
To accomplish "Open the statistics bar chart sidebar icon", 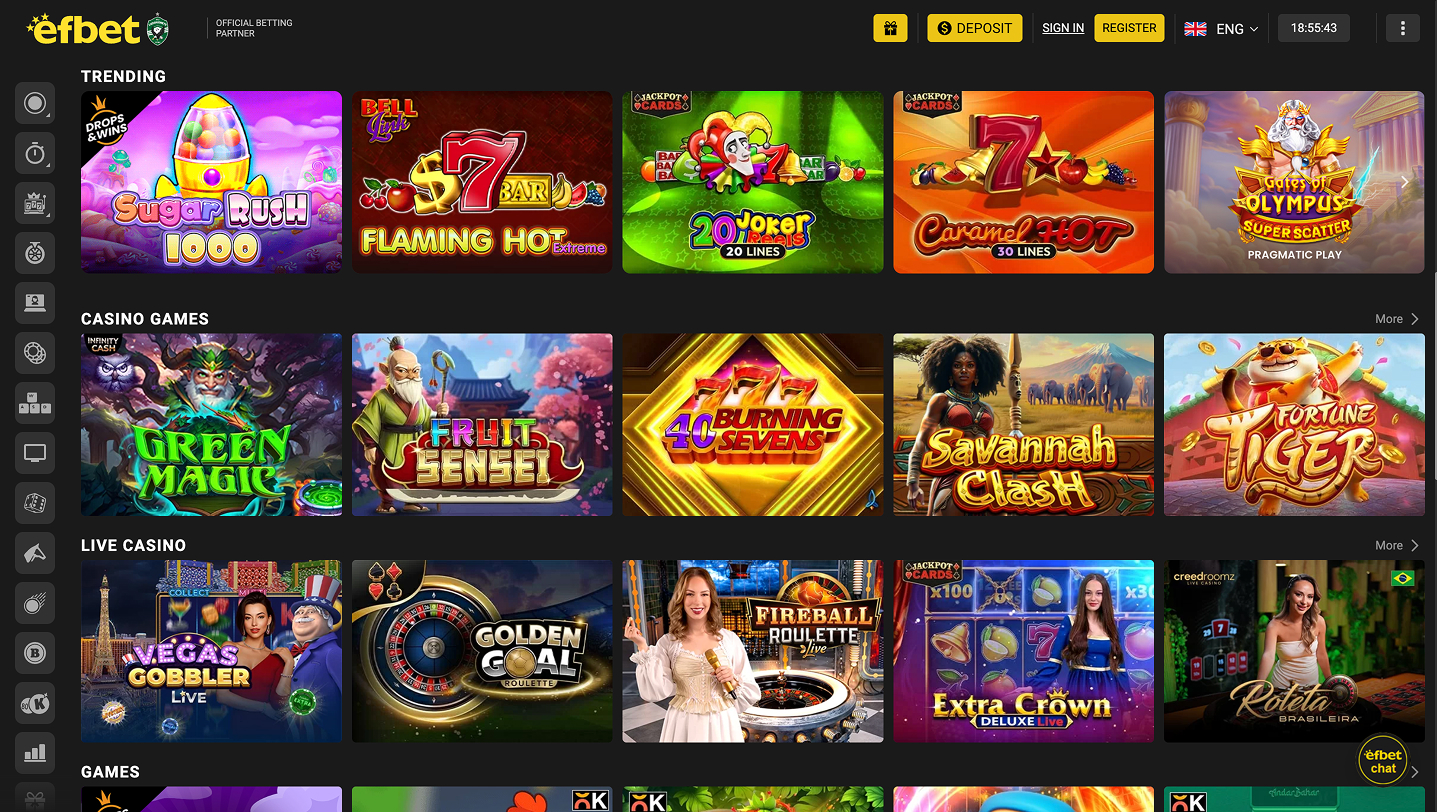I will coord(35,753).
